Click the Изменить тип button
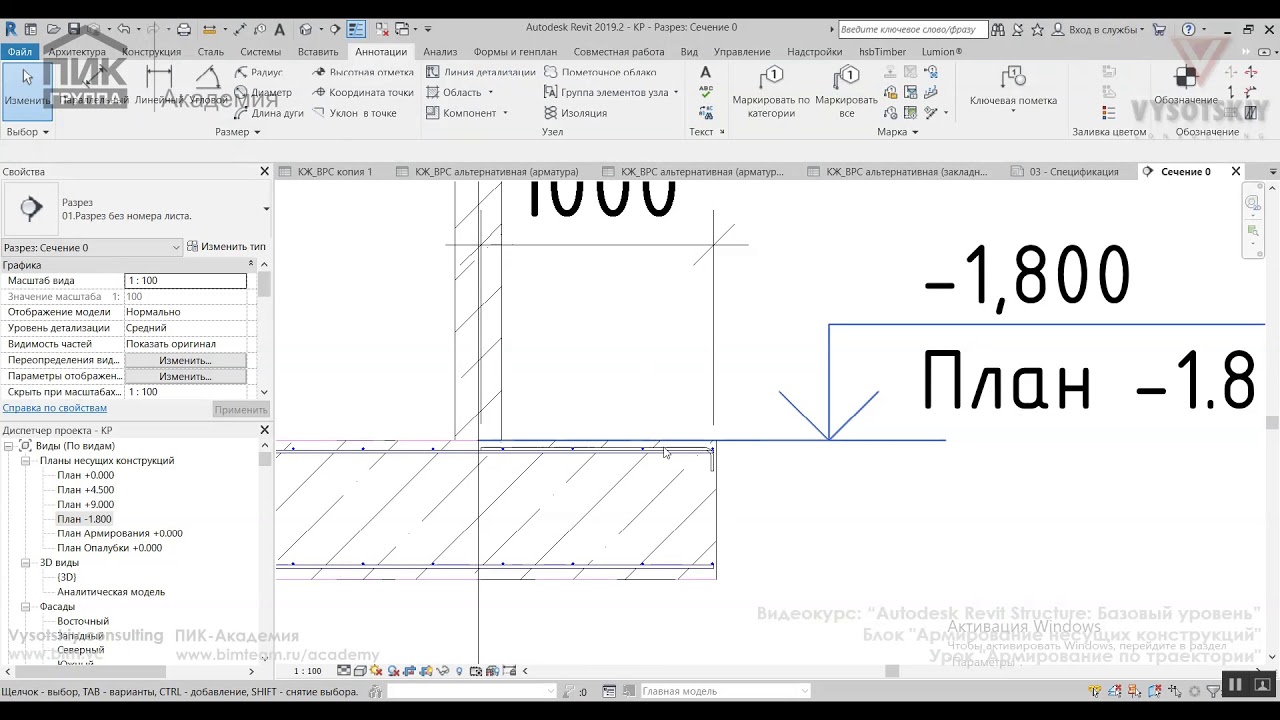The image size is (1280, 720). 226,247
